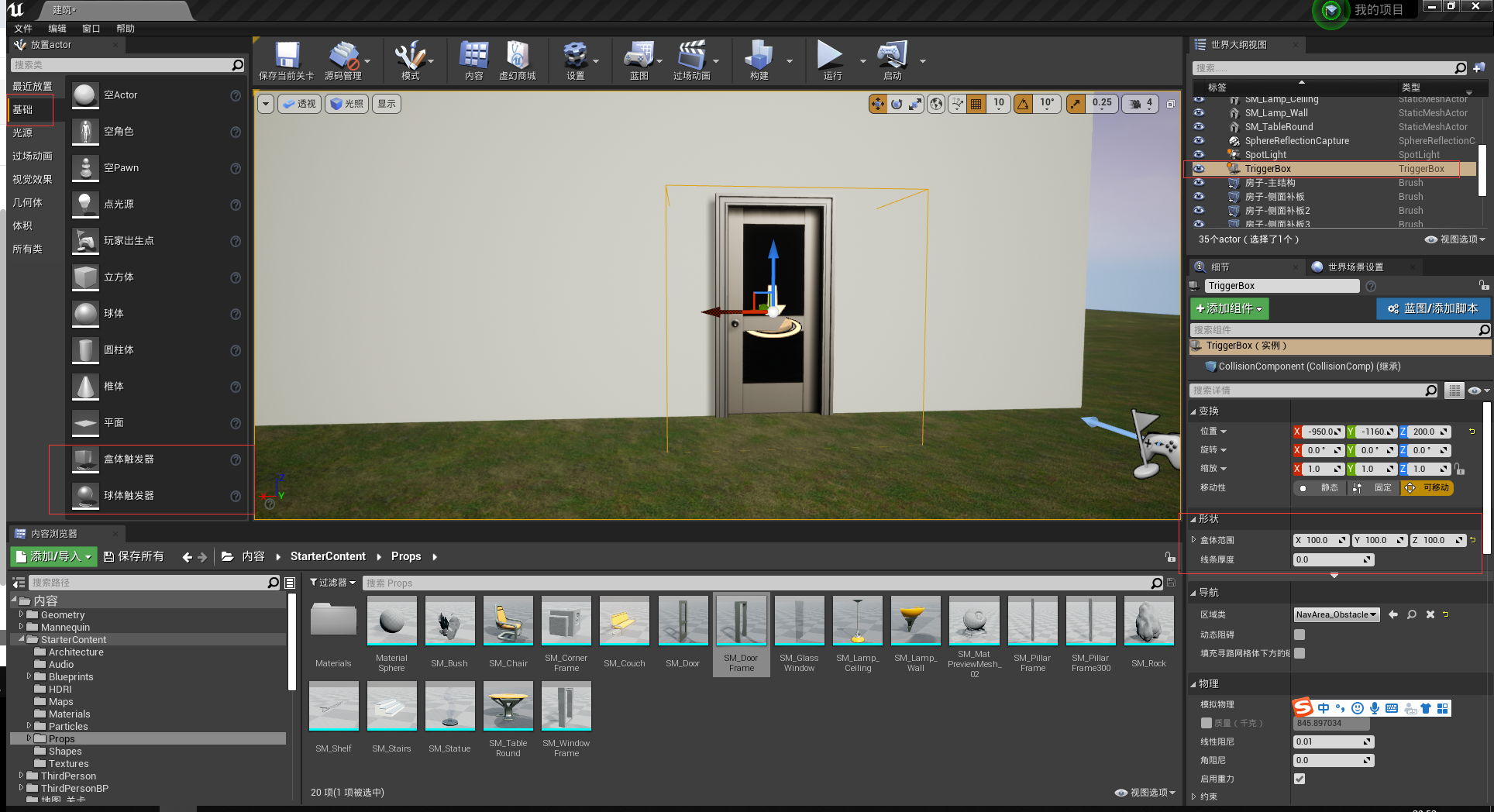Viewport: 1494px width, 812px height.
Task: Select the translate gizmo tool in viewport
Action: [877, 103]
